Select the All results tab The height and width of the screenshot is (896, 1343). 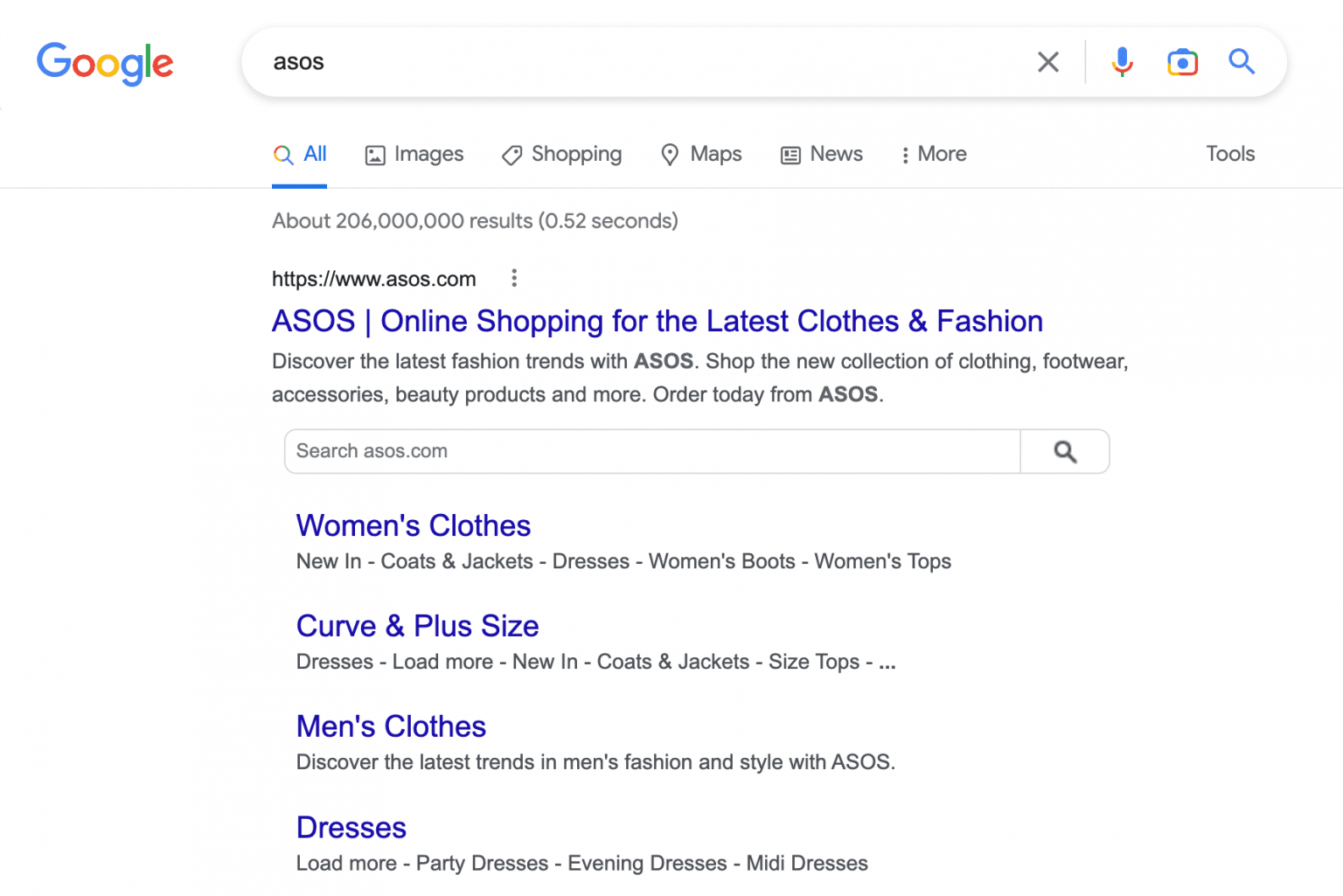[299, 154]
